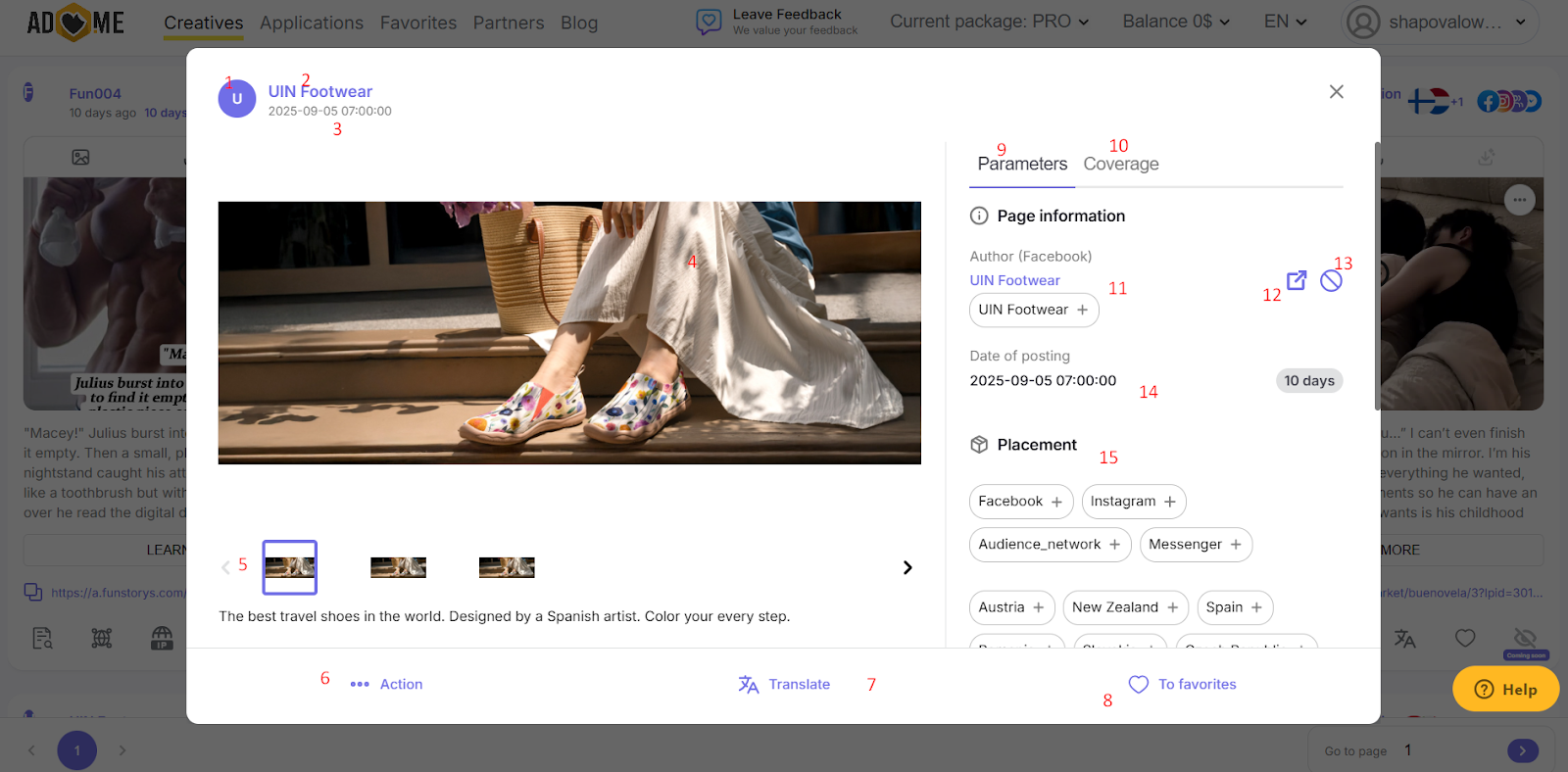Screen dimensions: 1568x772
Task: Expand the Current package PRO dropdown
Action: click(x=989, y=22)
